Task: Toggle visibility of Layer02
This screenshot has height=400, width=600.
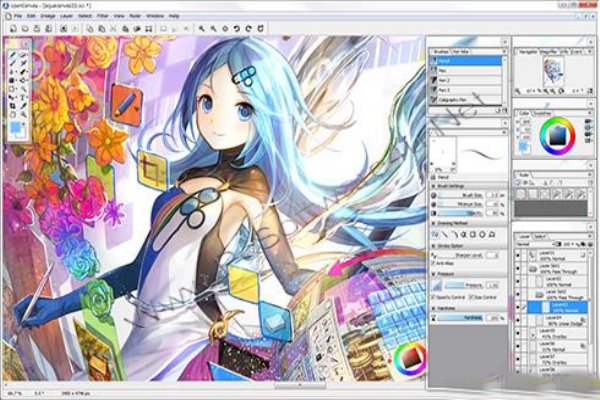Action: click(x=518, y=281)
